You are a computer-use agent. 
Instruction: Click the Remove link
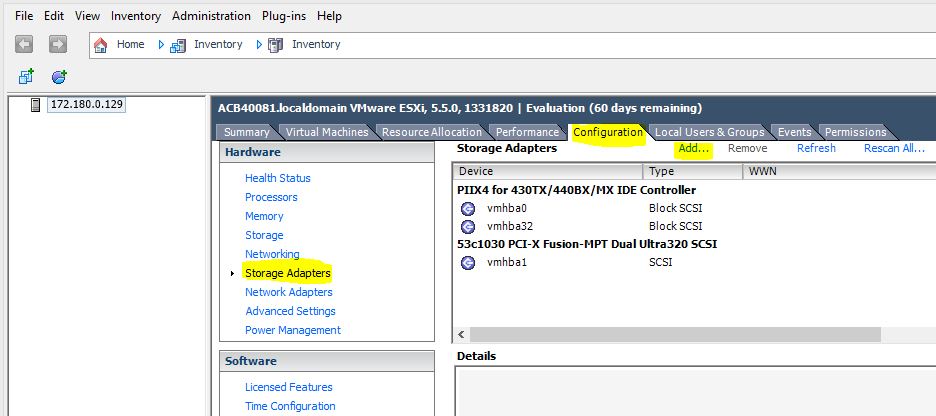[747, 149]
